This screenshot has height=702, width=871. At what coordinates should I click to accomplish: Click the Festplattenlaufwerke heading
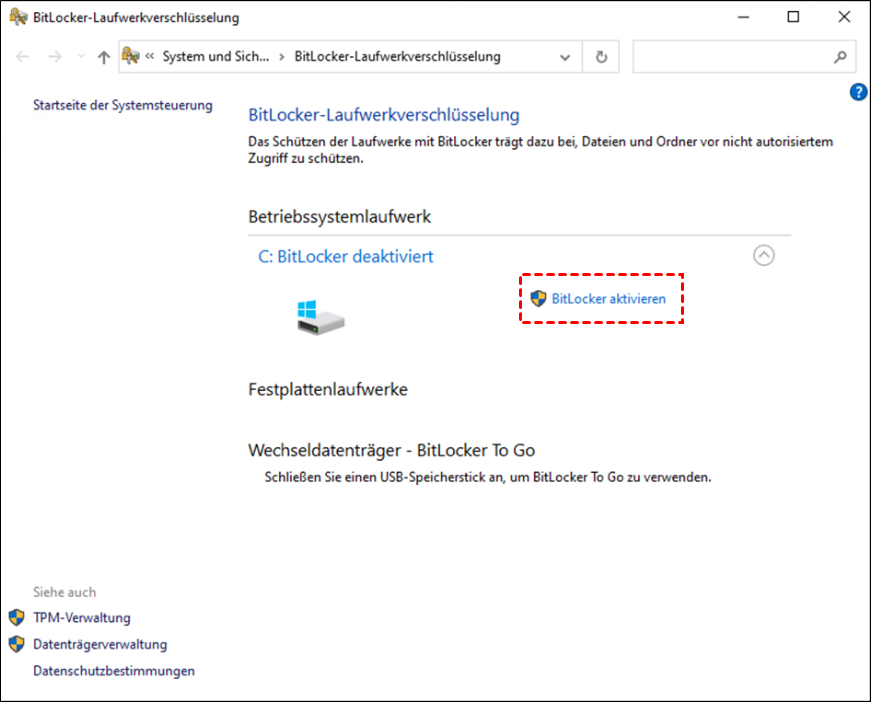[328, 389]
